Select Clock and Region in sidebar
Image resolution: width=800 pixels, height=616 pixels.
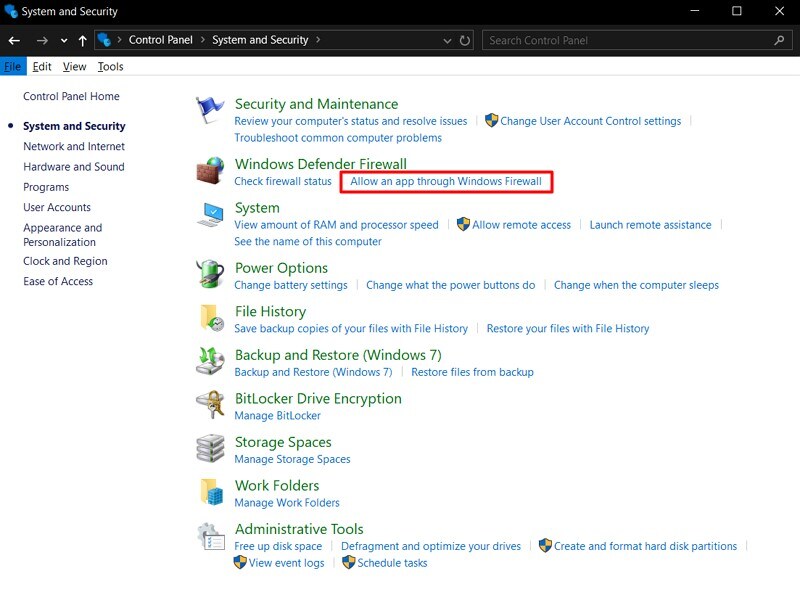pyautogui.click(x=65, y=261)
